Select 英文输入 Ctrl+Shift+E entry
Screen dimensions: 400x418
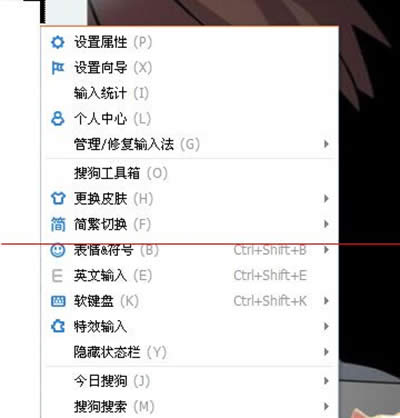tap(189, 276)
